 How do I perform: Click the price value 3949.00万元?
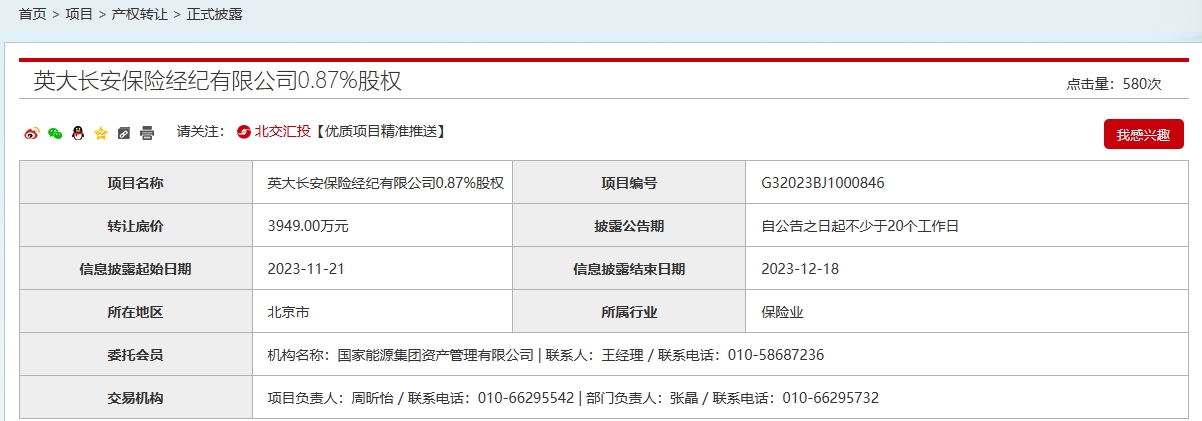click(x=308, y=226)
